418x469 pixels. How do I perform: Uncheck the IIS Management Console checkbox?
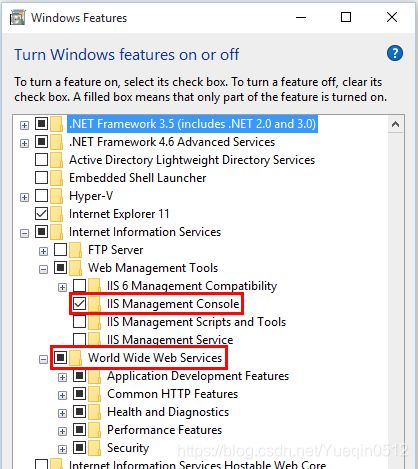(x=80, y=304)
